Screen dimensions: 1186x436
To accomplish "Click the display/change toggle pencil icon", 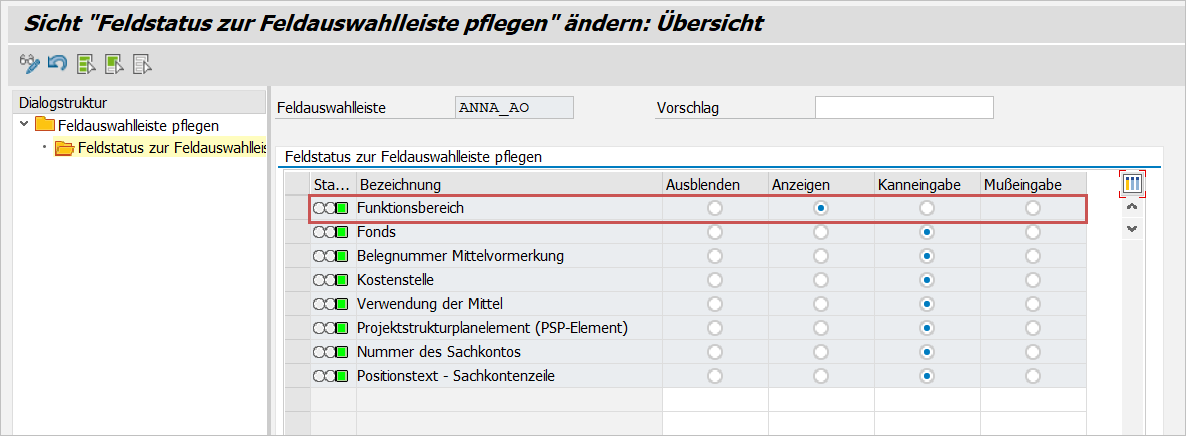I will click(30, 65).
